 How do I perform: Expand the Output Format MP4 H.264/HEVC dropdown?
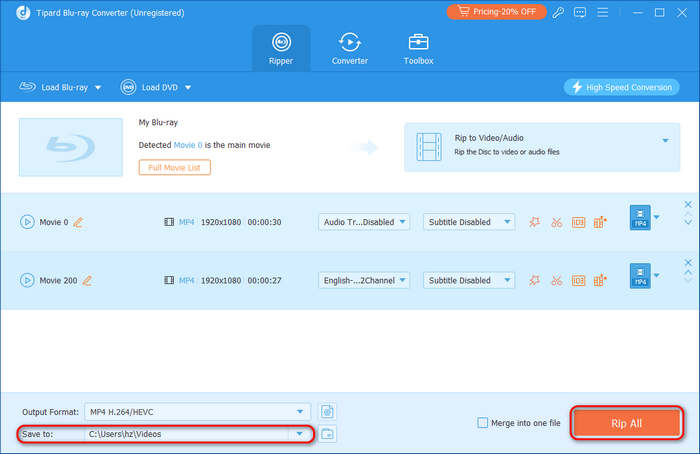(x=198, y=411)
